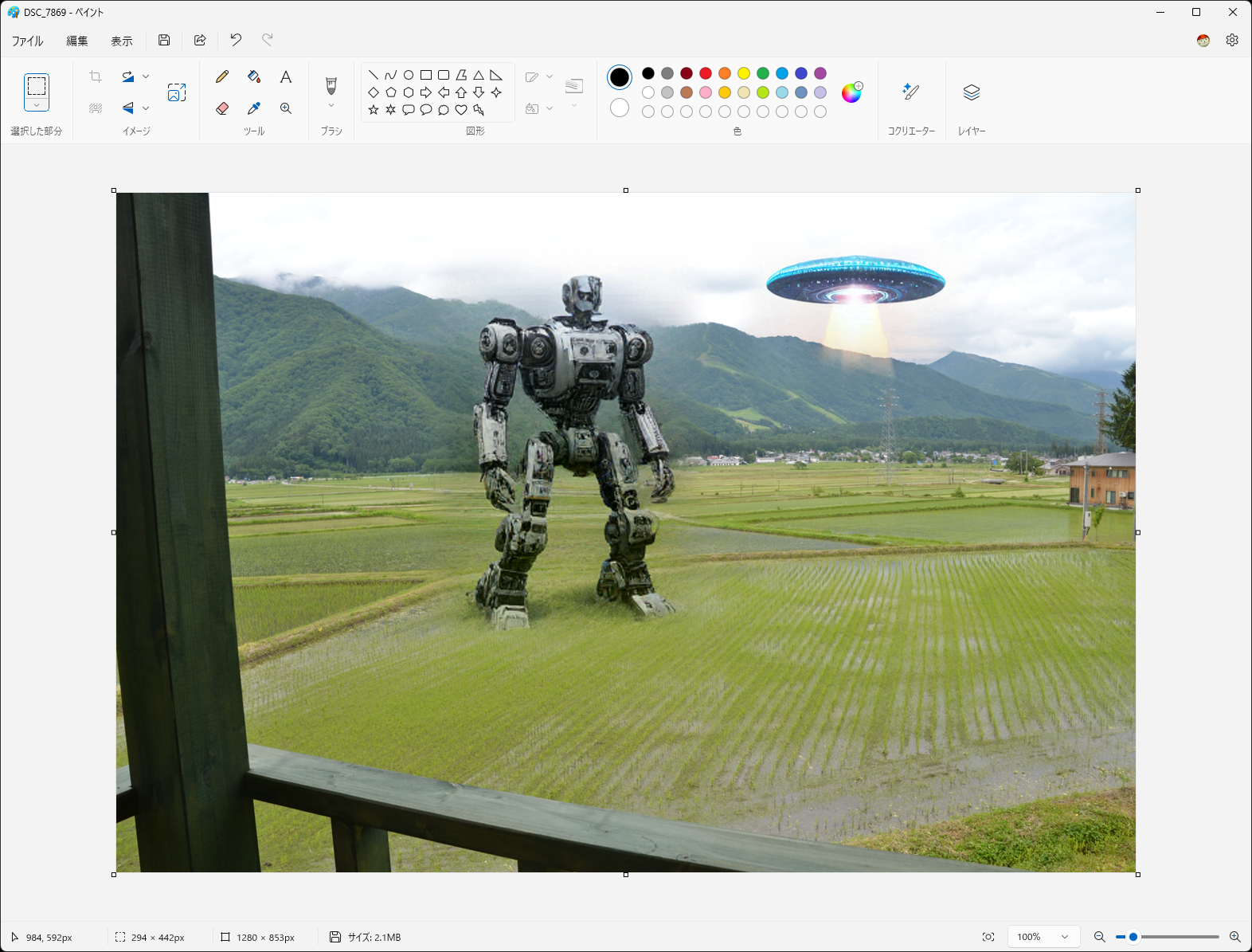Choose the triangle shape

pyautogui.click(x=479, y=75)
